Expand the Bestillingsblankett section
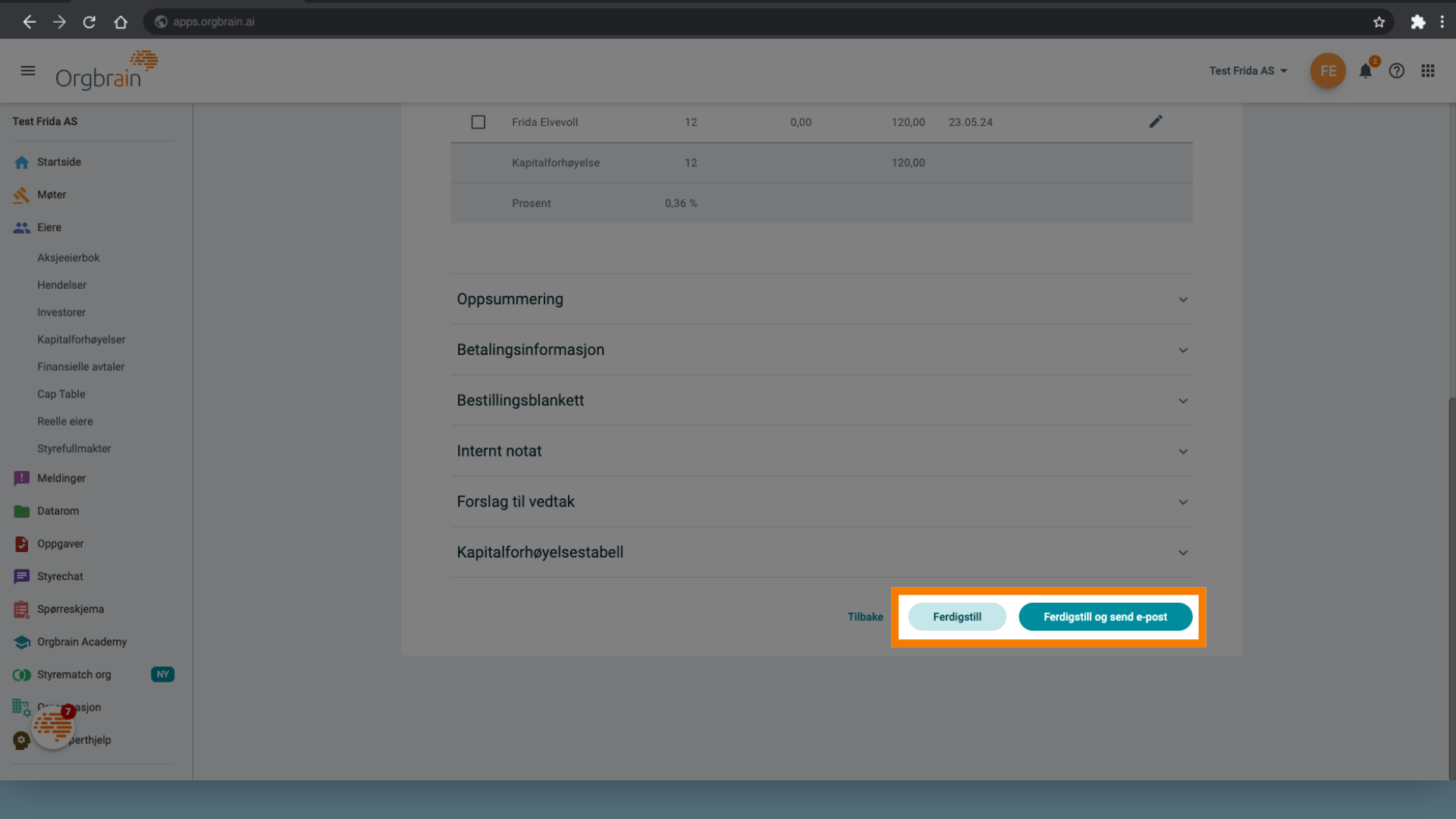1456x819 pixels. tap(821, 400)
